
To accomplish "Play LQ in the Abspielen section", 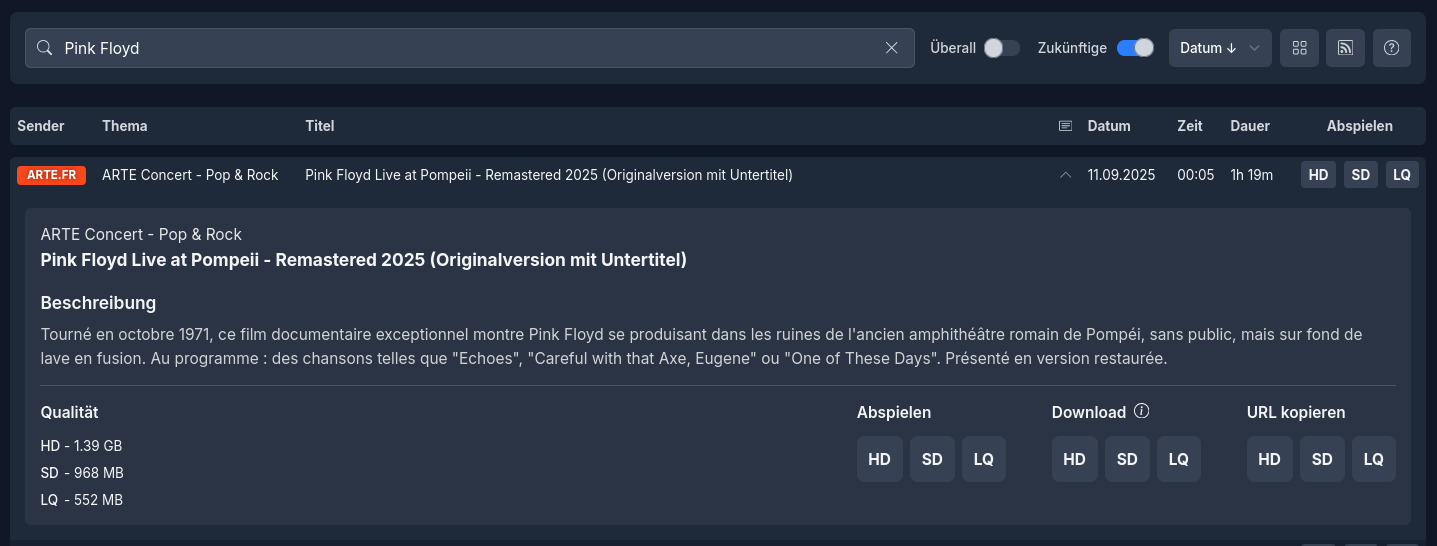I will 984,459.
